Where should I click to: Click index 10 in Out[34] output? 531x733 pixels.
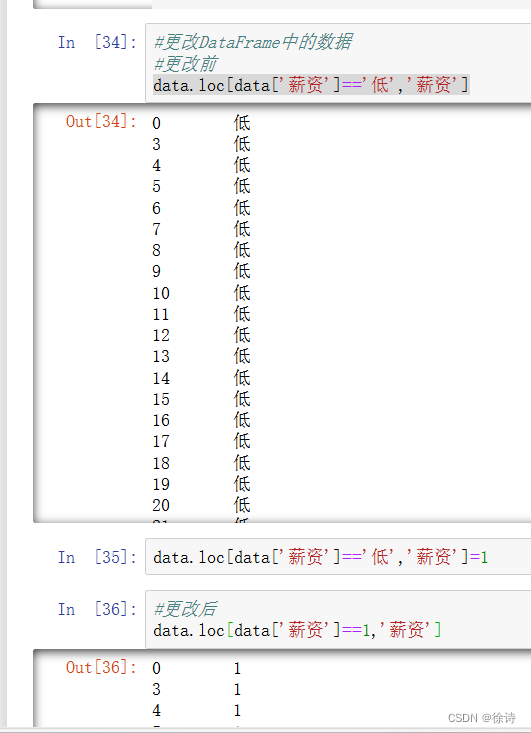[161, 293]
